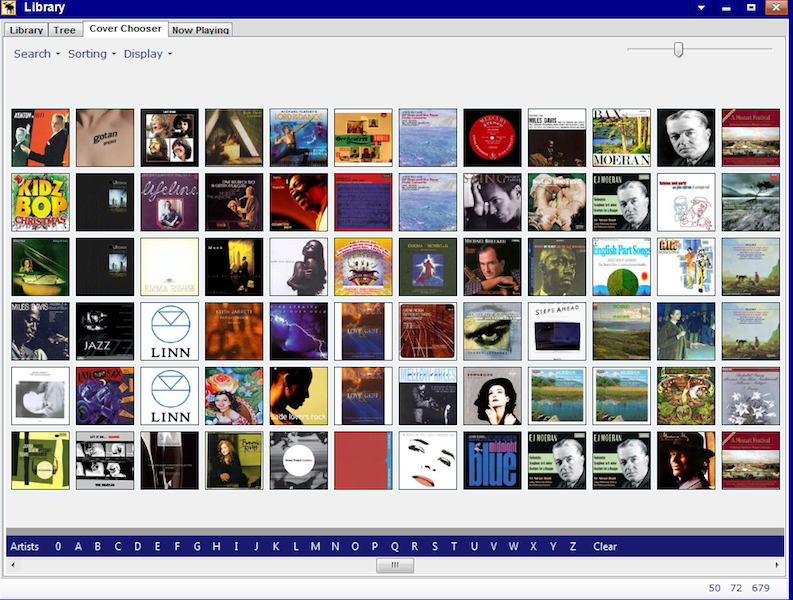Select the close-up eye album cover

click(x=492, y=331)
